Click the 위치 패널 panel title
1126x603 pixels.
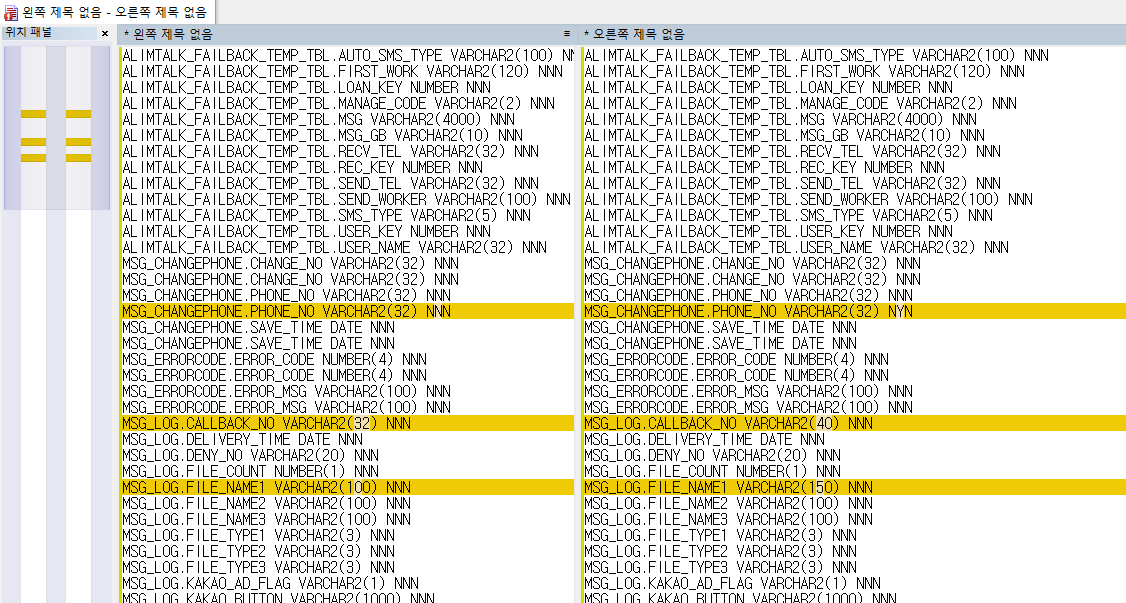pyautogui.click(x=30, y=33)
